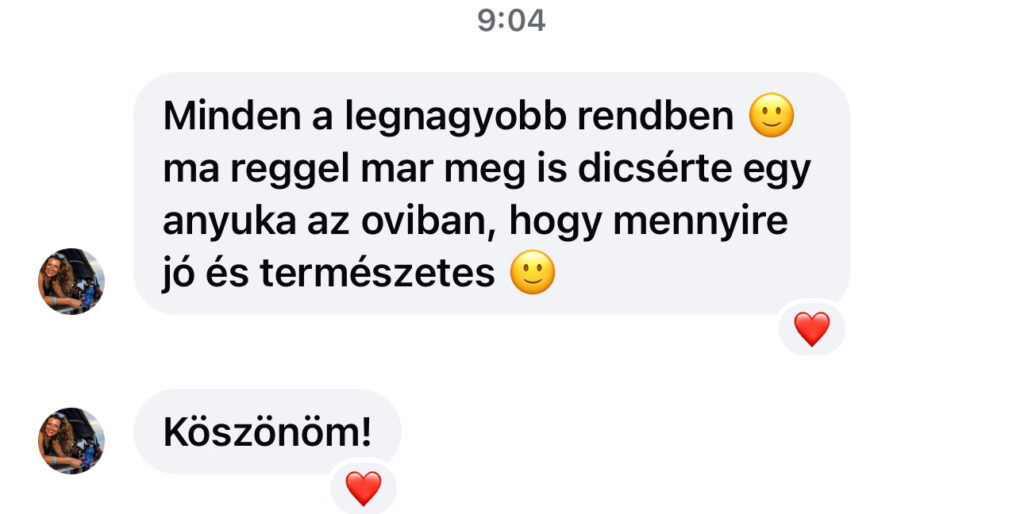
Task: Click the word "oviban" in the message
Action: [x=430, y=221]
